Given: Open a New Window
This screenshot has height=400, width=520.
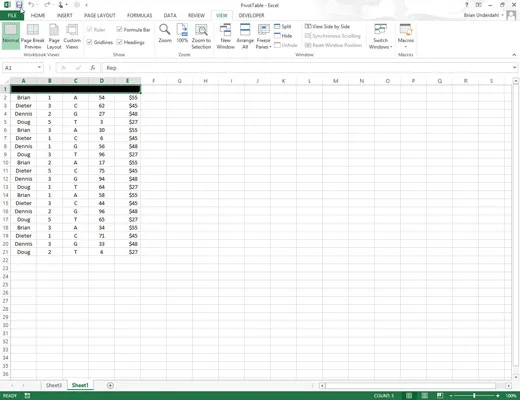Looking at the screenshot, I should pos(226,37).
